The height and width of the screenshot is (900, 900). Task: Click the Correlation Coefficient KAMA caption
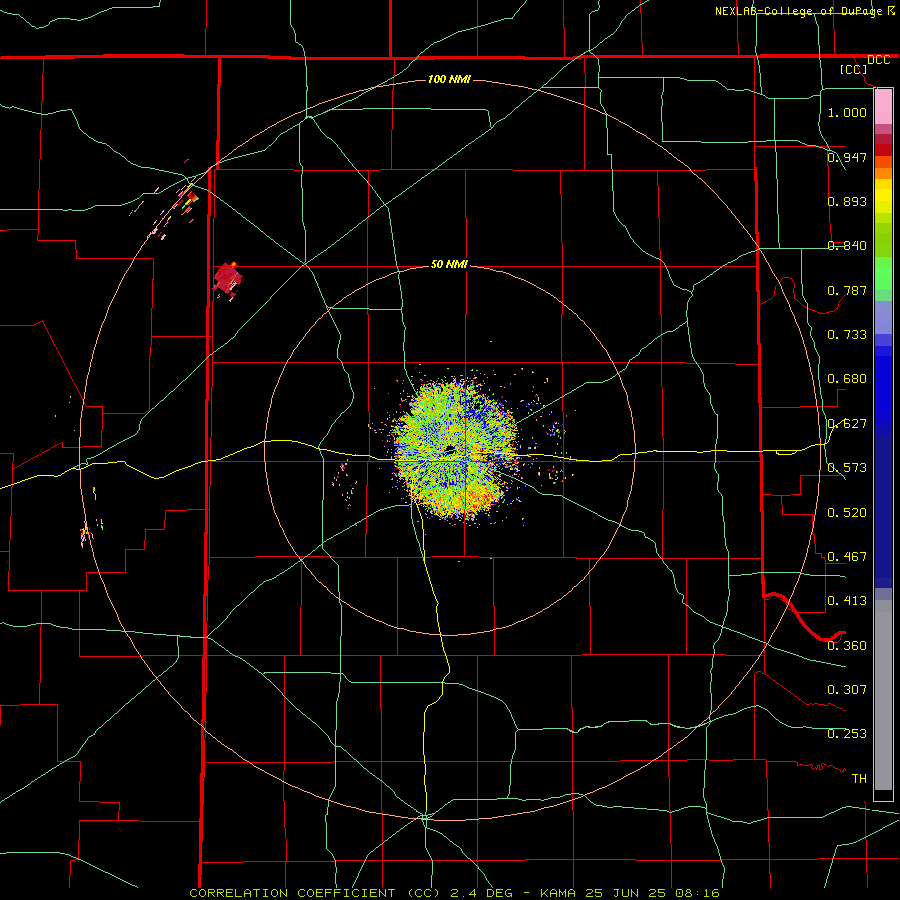tap(454, 893)
